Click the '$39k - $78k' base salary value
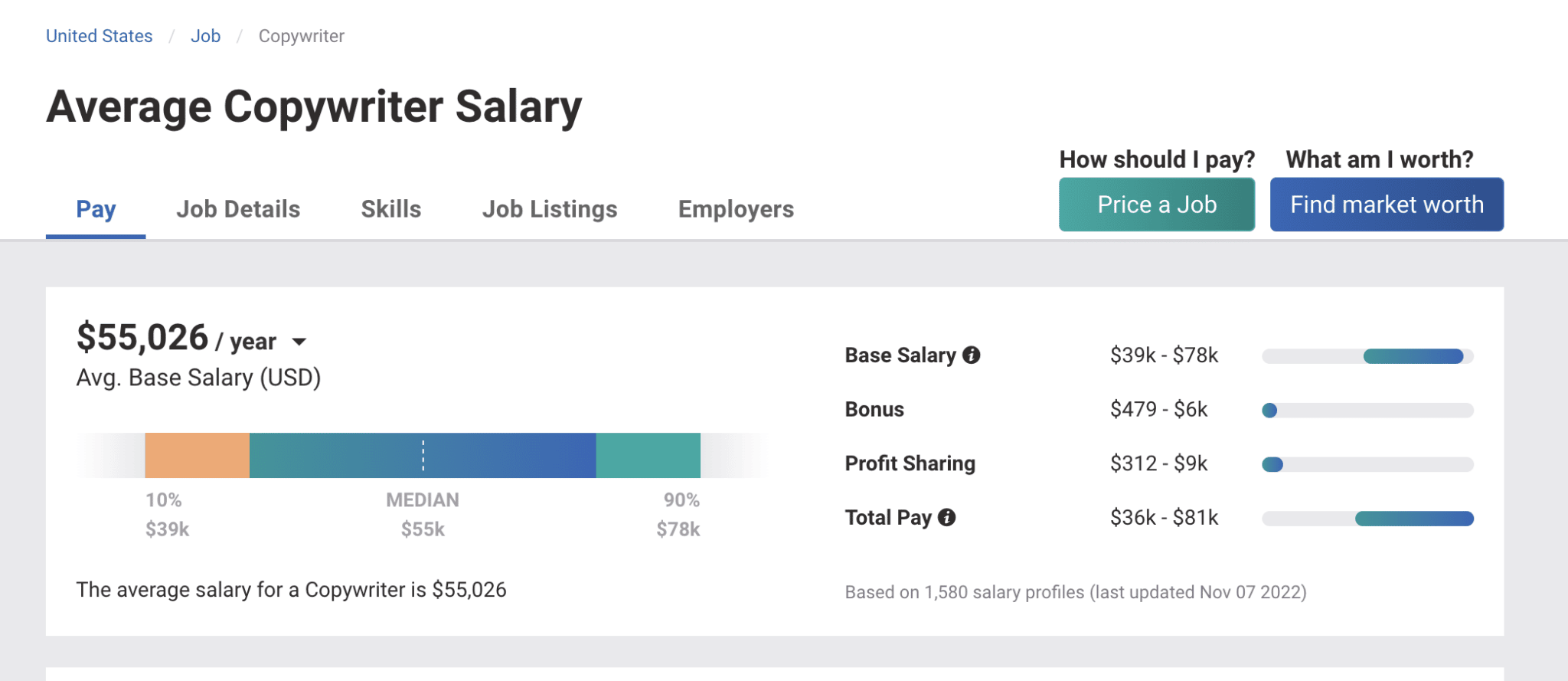 [1164, 355]
